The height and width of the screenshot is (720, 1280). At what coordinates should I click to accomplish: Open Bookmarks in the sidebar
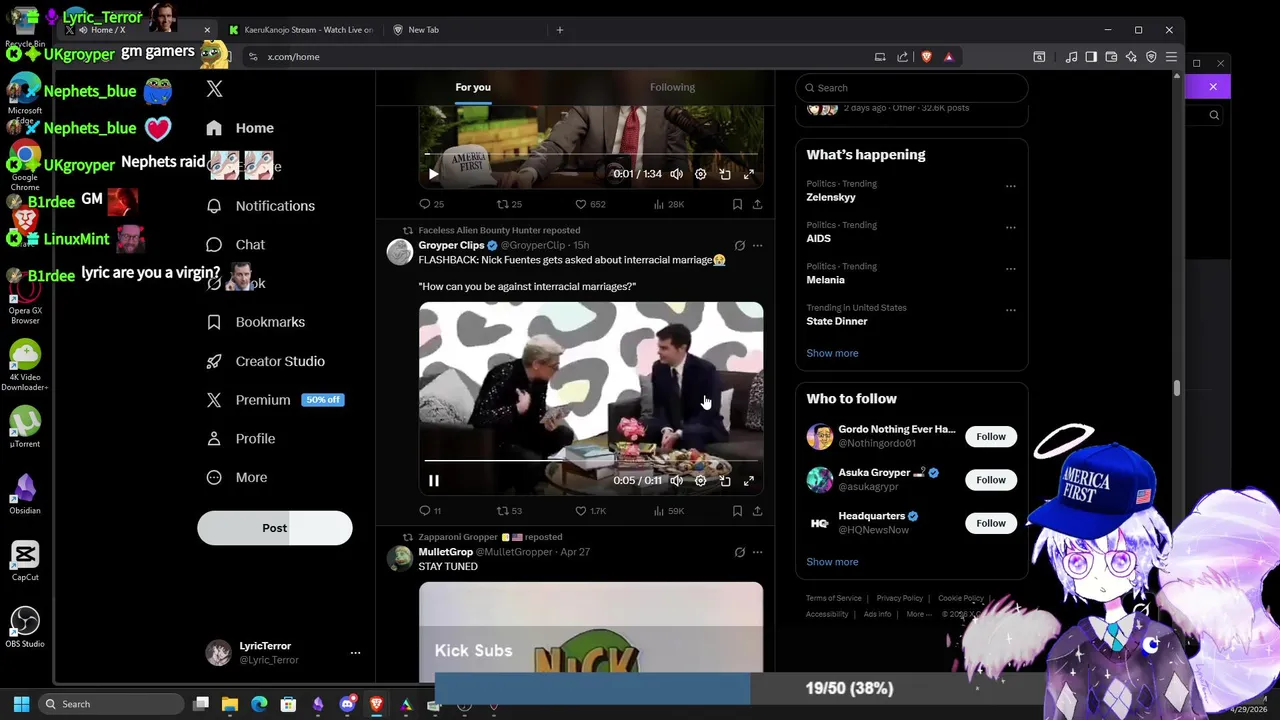point(256,322)
